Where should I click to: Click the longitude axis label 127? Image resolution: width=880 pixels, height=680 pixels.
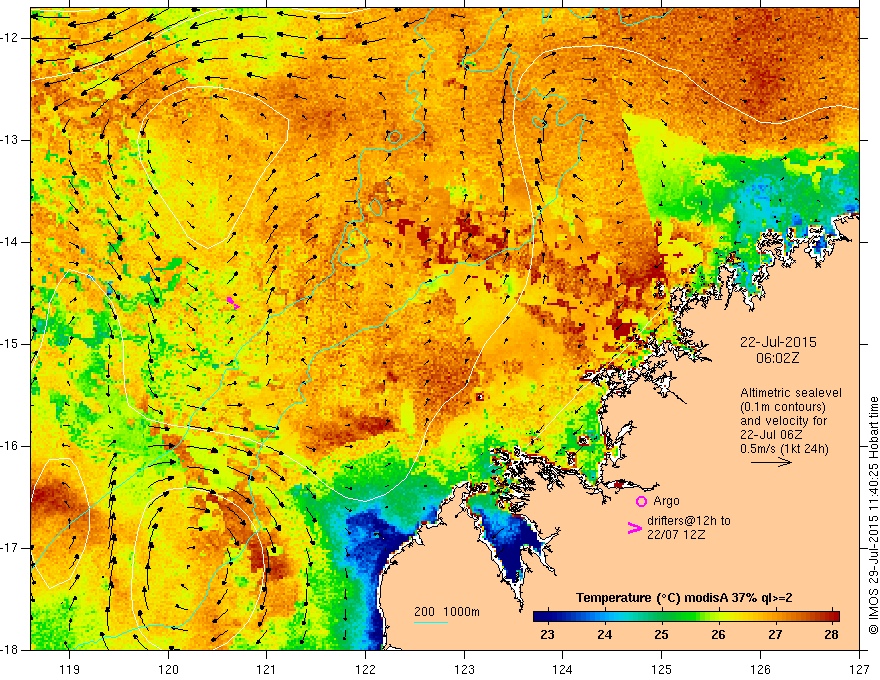859,669
